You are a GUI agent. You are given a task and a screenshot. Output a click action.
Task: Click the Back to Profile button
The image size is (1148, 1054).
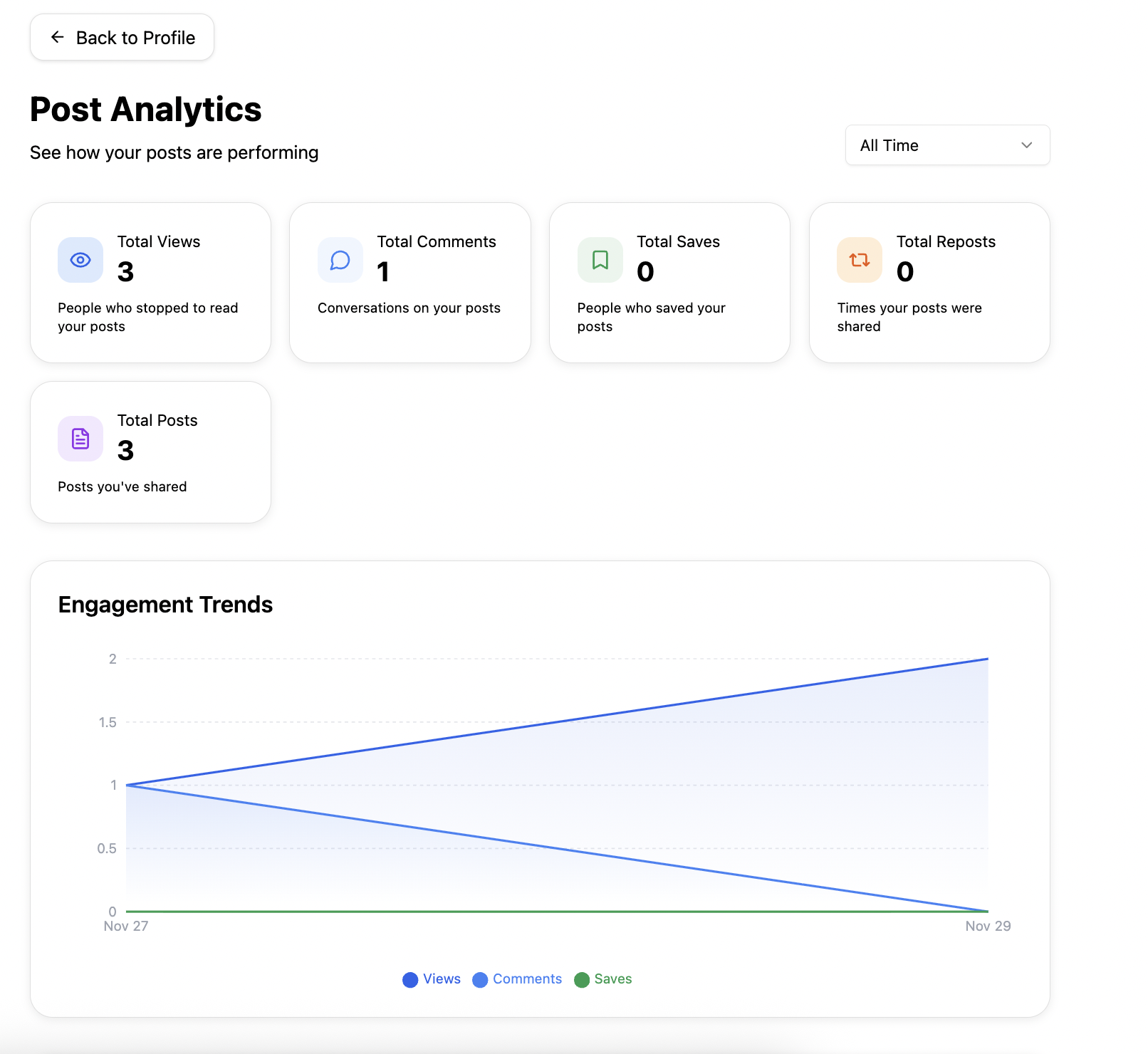click(x=122, y=37)
